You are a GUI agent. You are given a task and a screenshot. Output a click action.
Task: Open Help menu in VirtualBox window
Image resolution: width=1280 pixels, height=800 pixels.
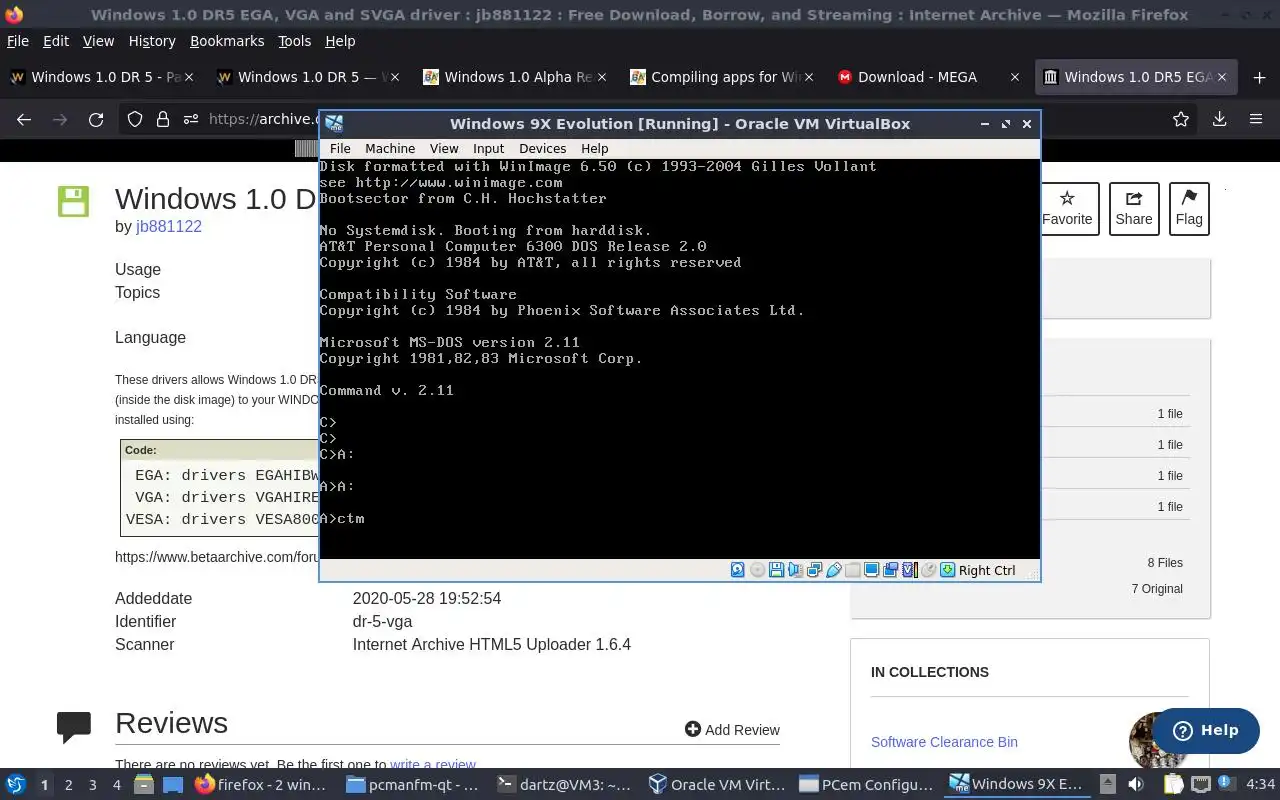tap(595, 148)
